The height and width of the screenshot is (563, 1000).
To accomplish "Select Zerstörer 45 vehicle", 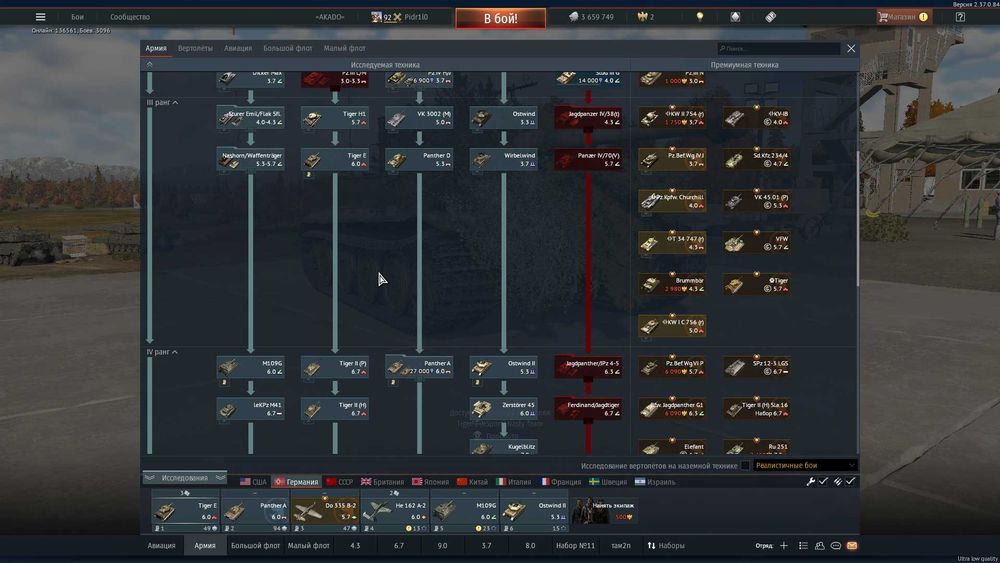I will coord(504,409).
